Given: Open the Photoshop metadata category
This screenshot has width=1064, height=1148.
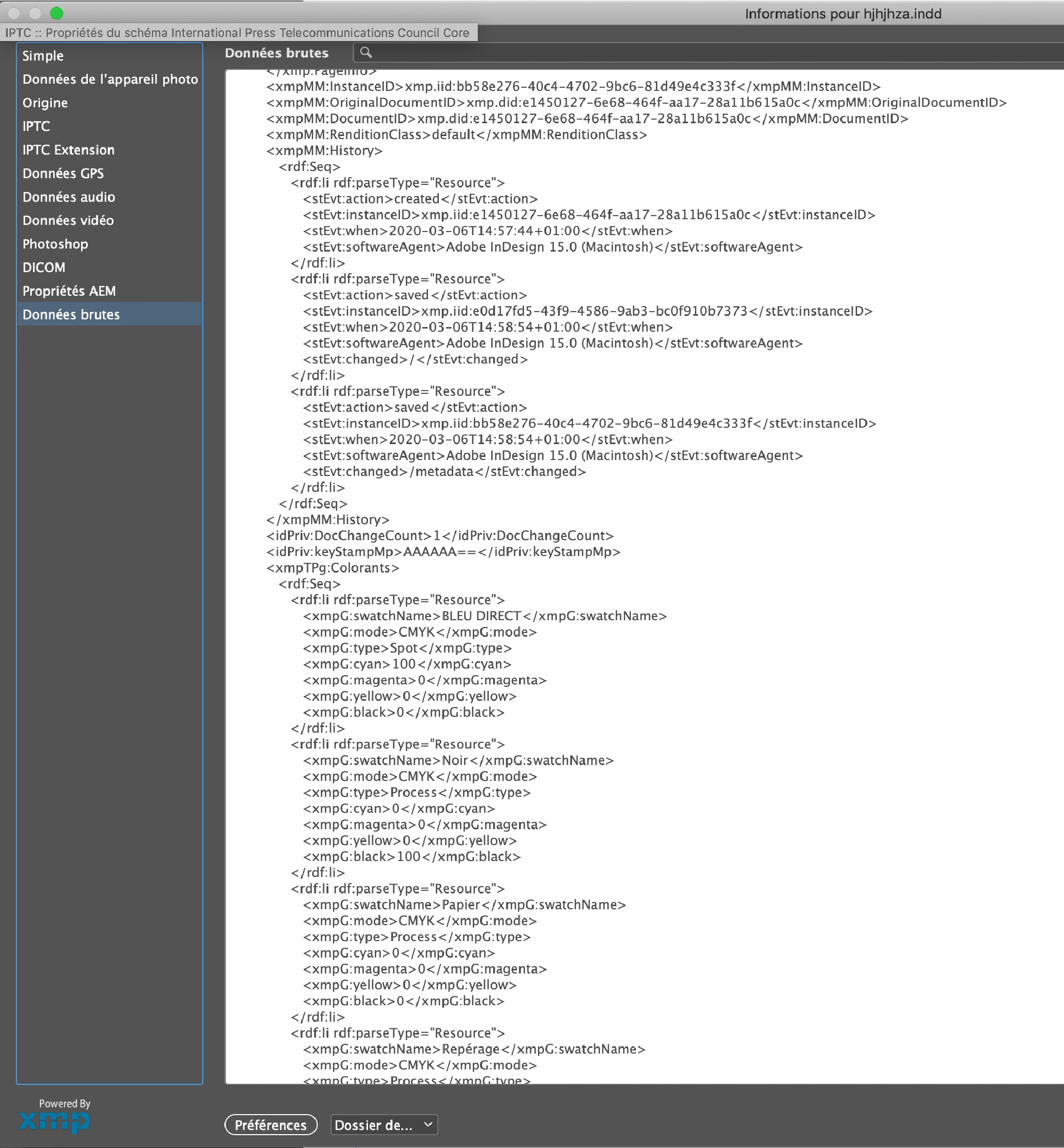Looking at the screenshot, I should tap(55, 244).
